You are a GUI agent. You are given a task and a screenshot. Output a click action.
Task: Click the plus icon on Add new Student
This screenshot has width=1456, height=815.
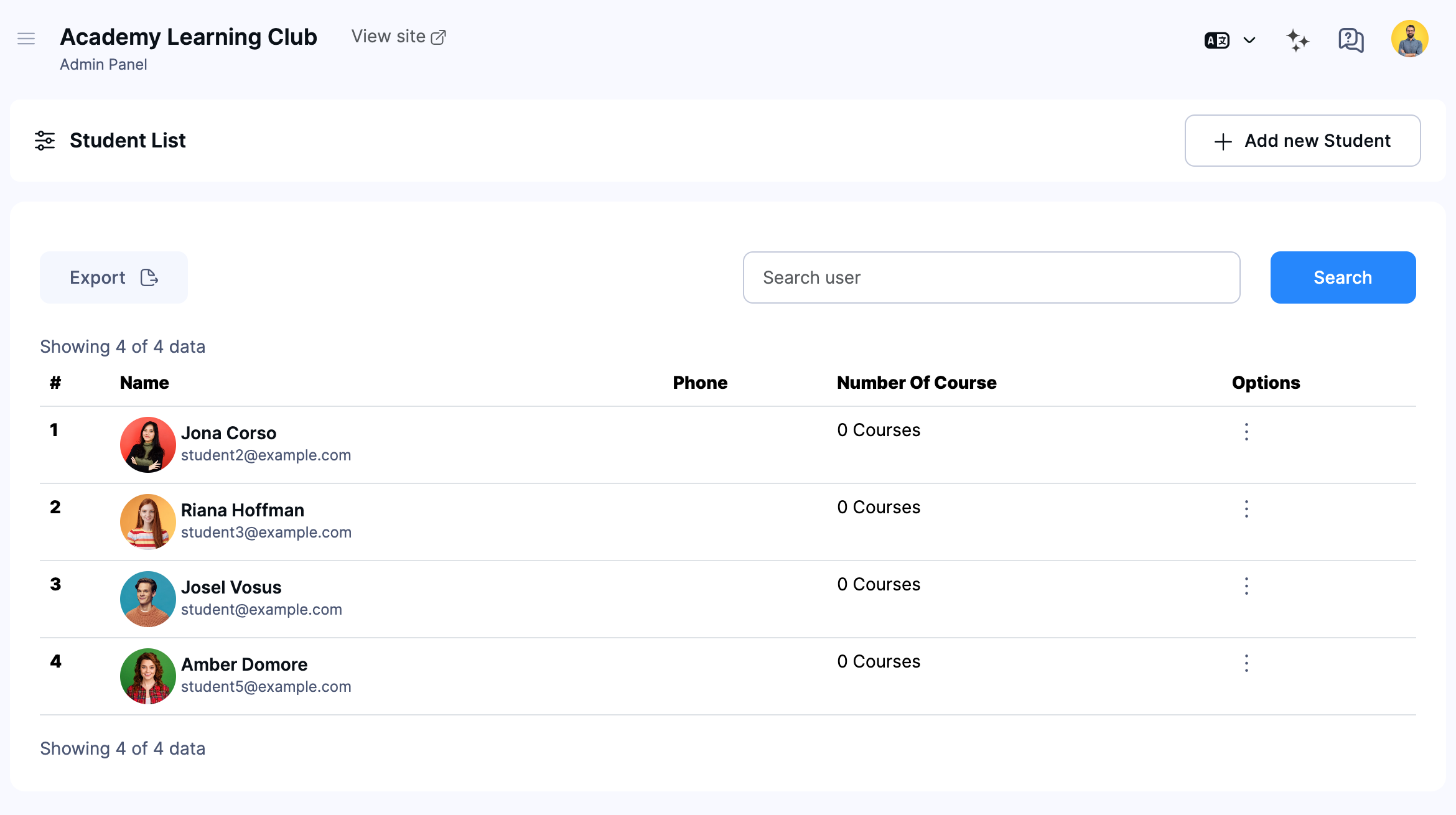1223,141
